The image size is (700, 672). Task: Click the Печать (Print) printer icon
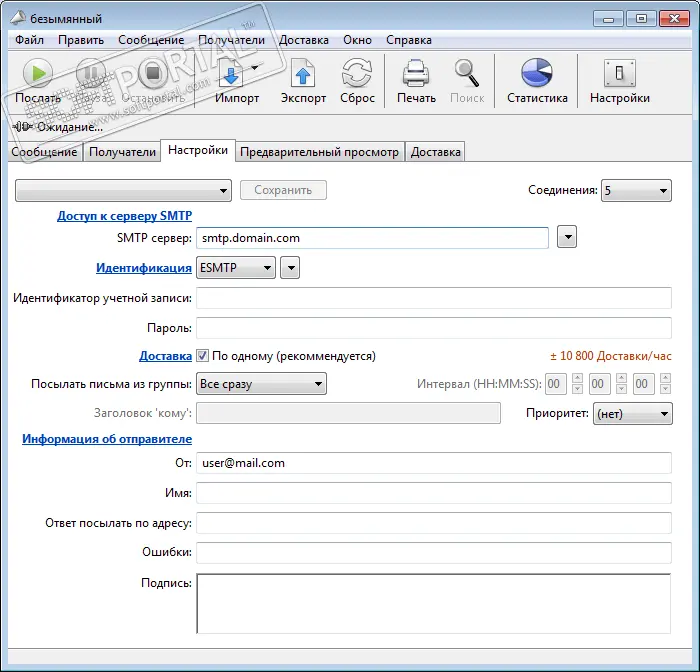[x=416, y=73]
